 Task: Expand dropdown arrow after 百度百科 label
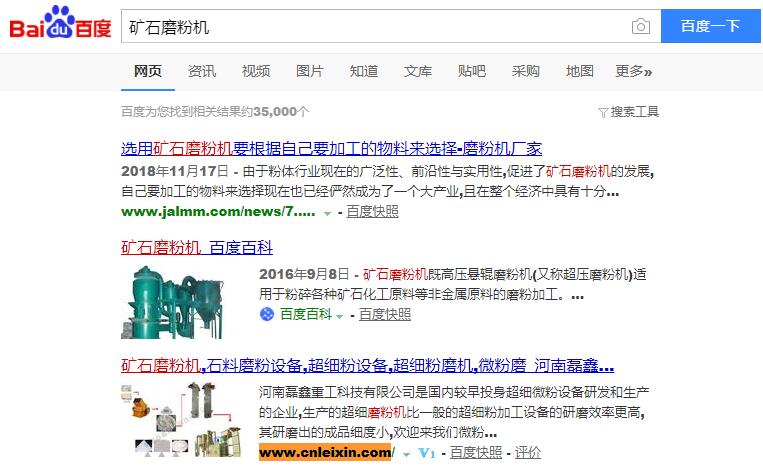(x=340, y=316)
